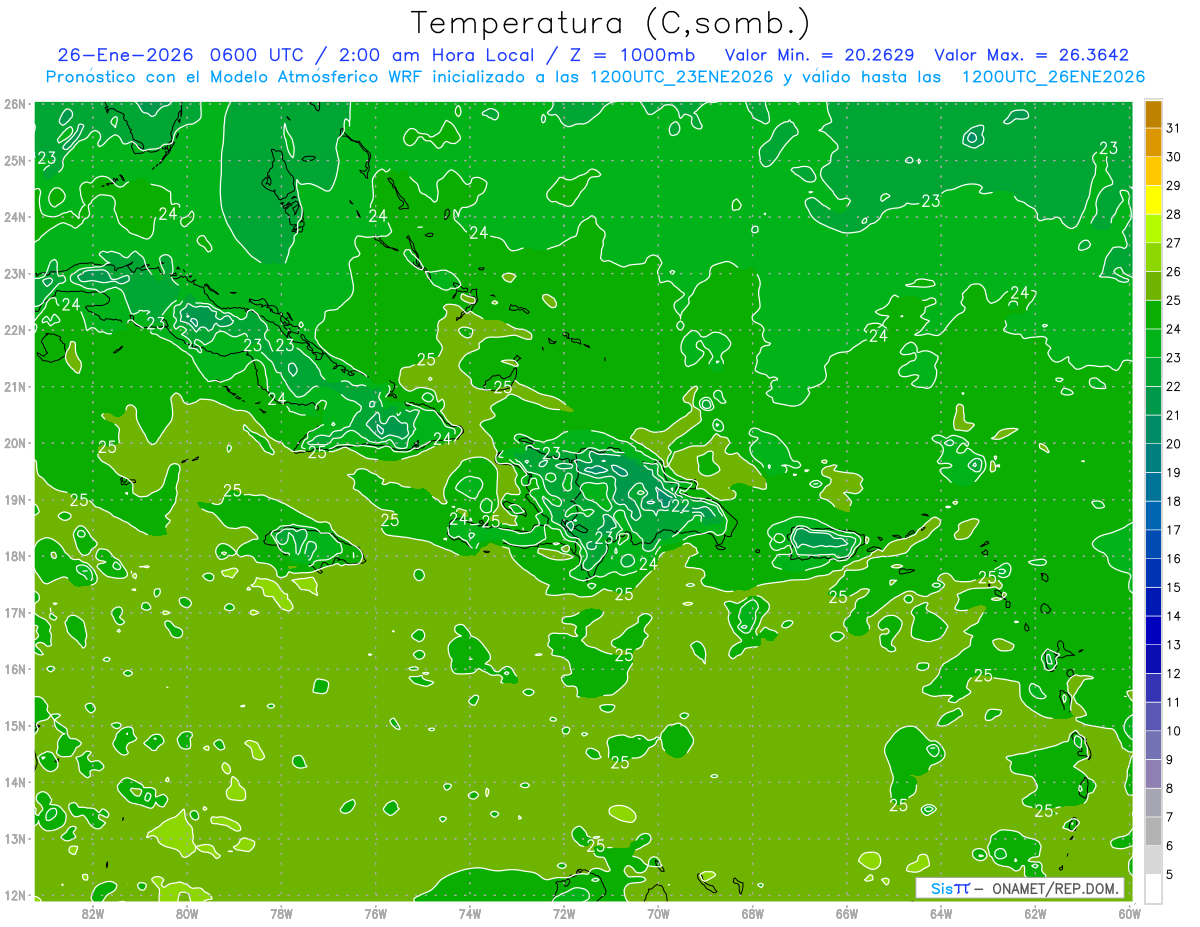1200x927 pixels.
Task: Click the colorbar label 31
Action: point(1173,128)
